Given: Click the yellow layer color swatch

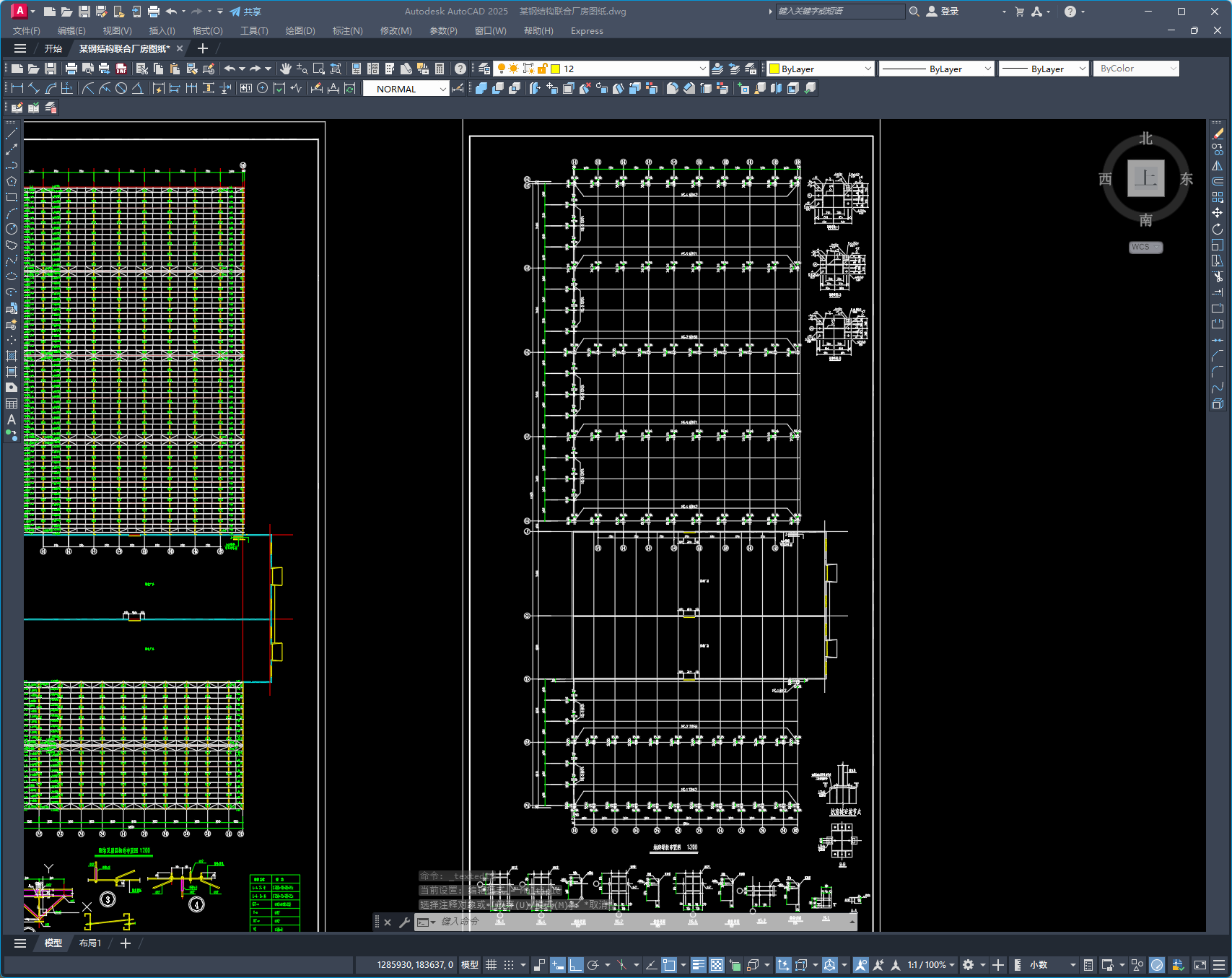Looking at the screenshot, I should pyautogui.click(x=556, y=69).
